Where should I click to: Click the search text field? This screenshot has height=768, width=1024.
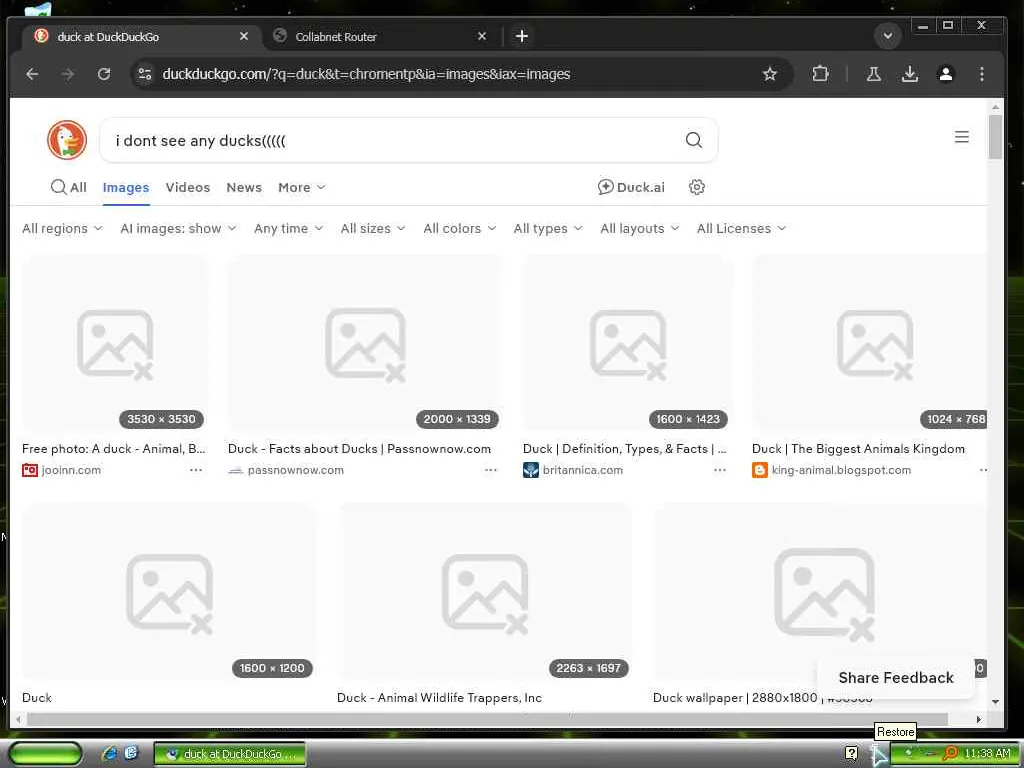click(392, 140)
